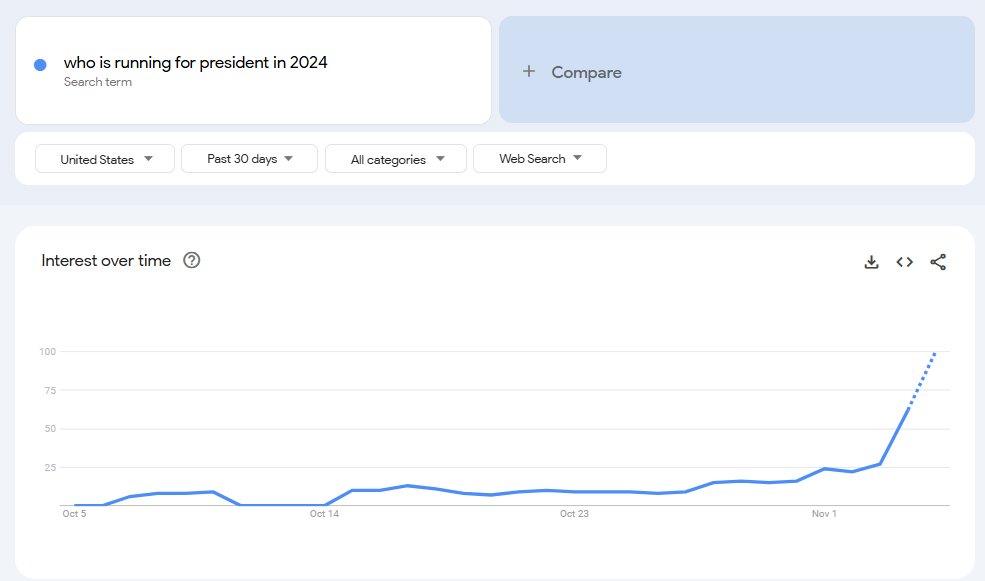This screenshot has width=985, height=581.
Task: Click the 'Interest over time' heading
Action: 106,260
